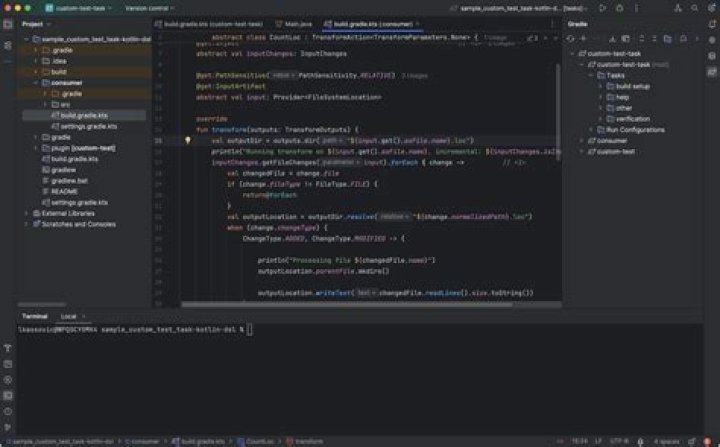The image size is (720, 447).
Task: Expand External Libraries node
Action: (x=26, y=213)
